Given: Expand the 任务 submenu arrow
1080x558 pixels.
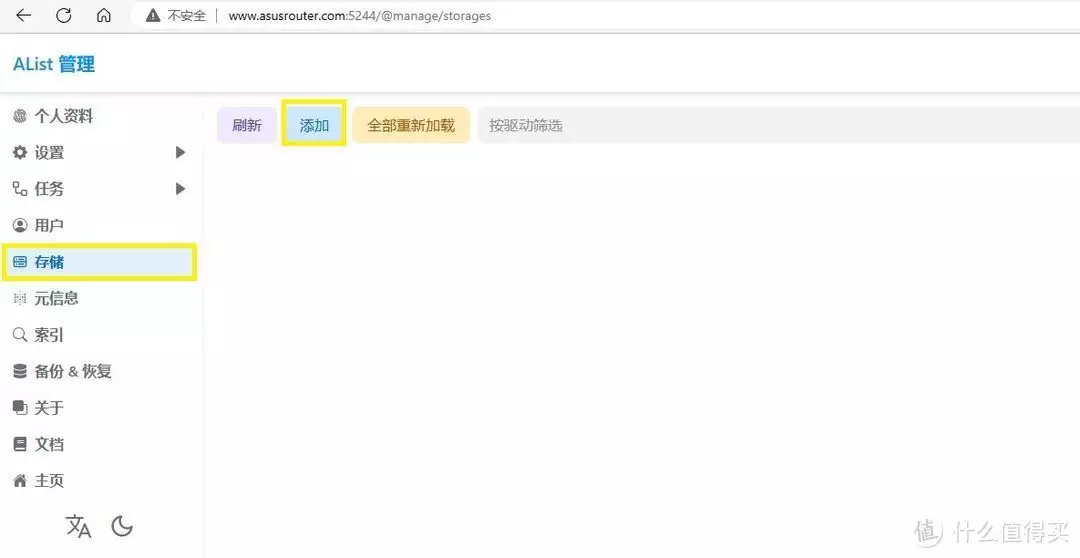Looking at the screenshot, I should point(180,189).
